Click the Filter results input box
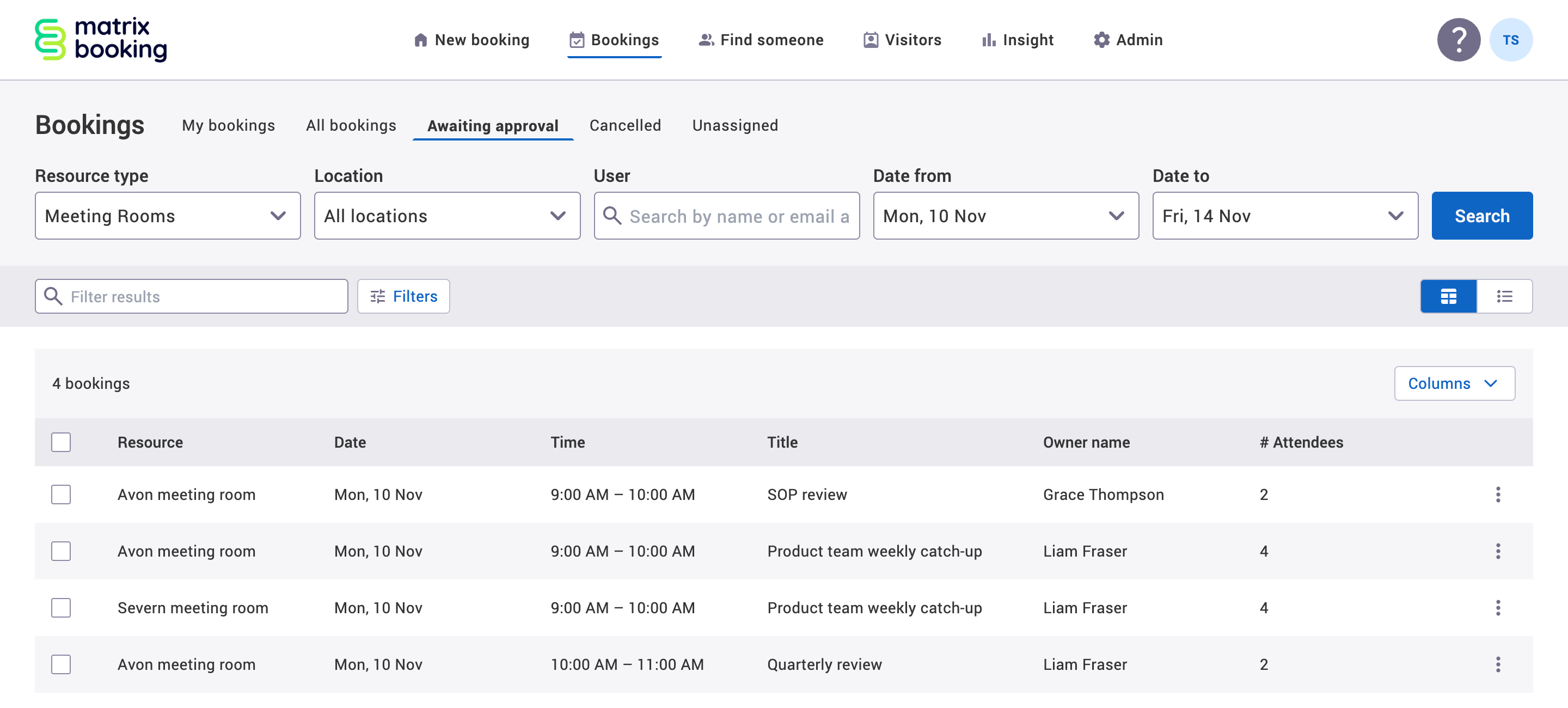 coord(191,296)
